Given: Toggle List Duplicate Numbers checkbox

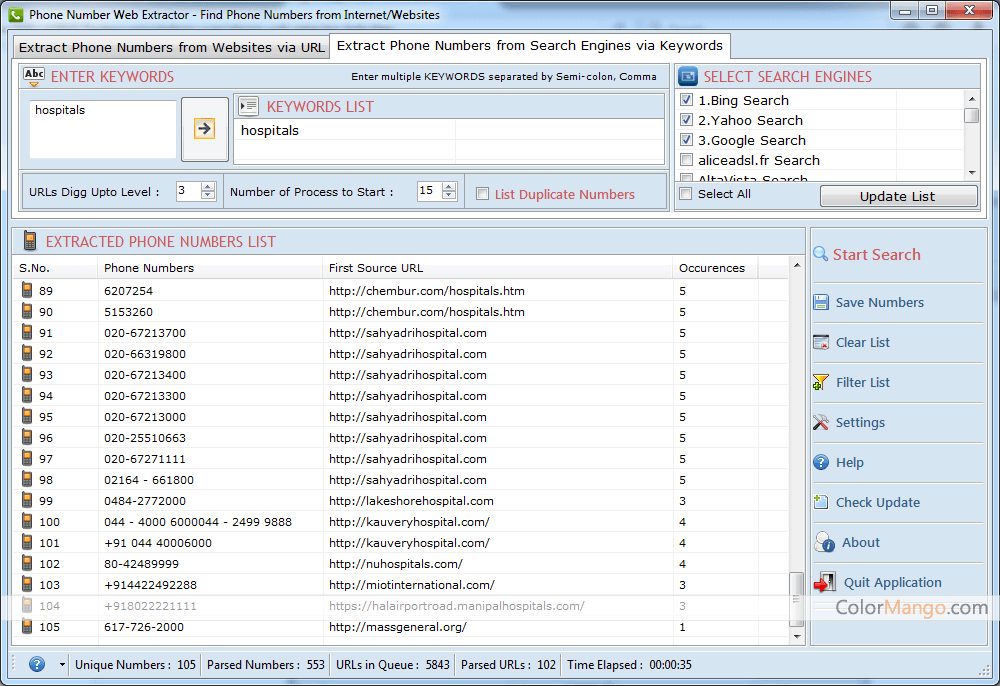Looking at the screenshot, I should click(x=483, y=194).
